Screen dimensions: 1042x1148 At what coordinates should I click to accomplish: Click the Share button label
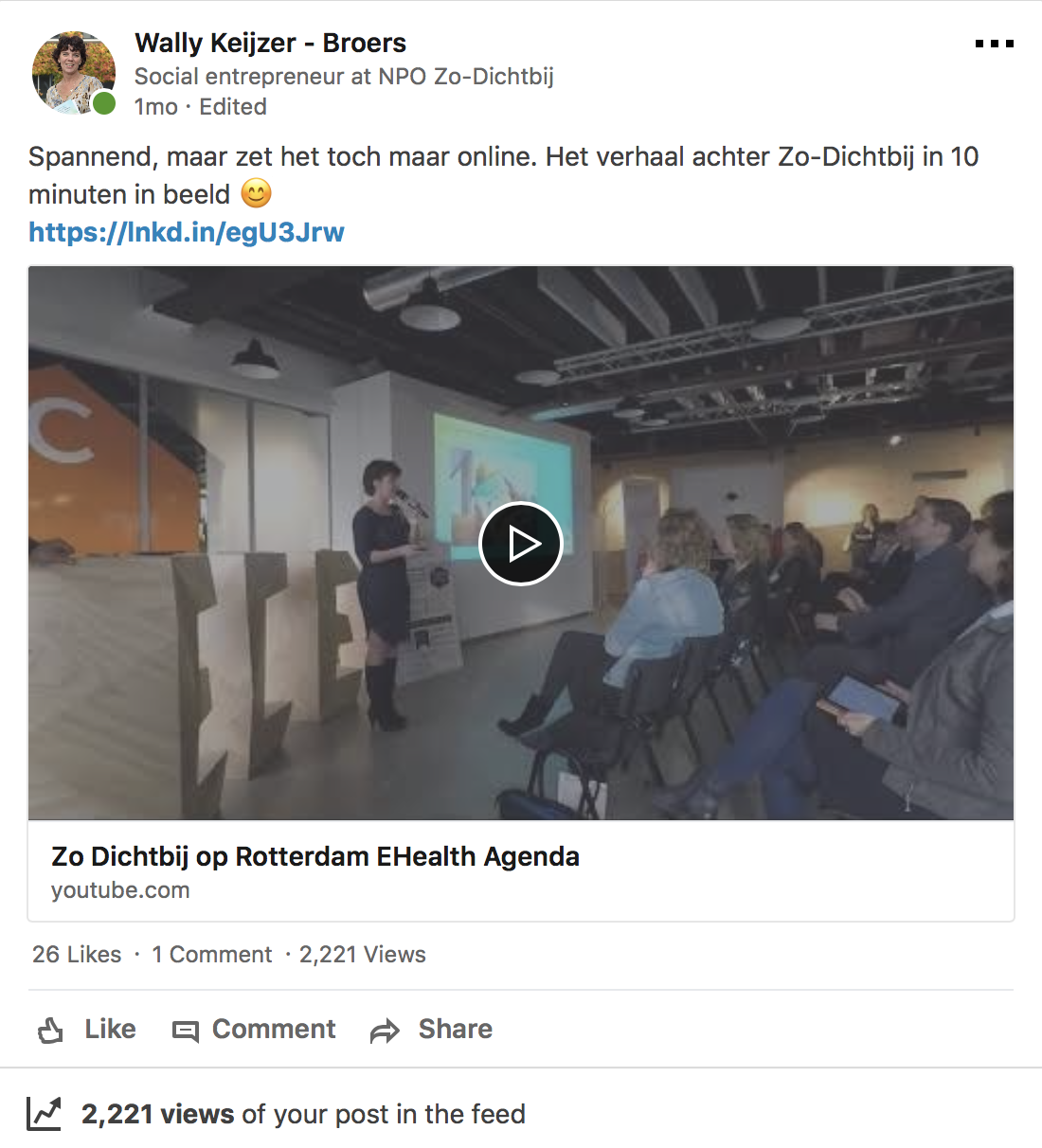point(456,1029)
